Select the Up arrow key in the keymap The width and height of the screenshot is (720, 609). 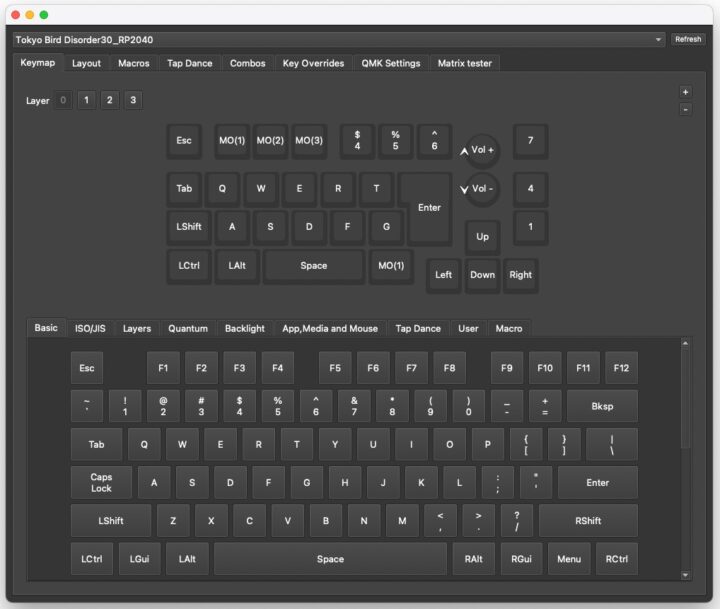coord(482,237)
